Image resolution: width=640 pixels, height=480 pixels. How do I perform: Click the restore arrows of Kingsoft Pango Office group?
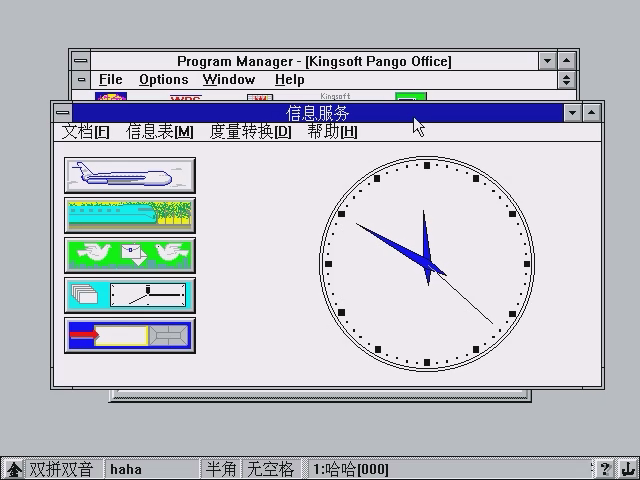(566, 80)
